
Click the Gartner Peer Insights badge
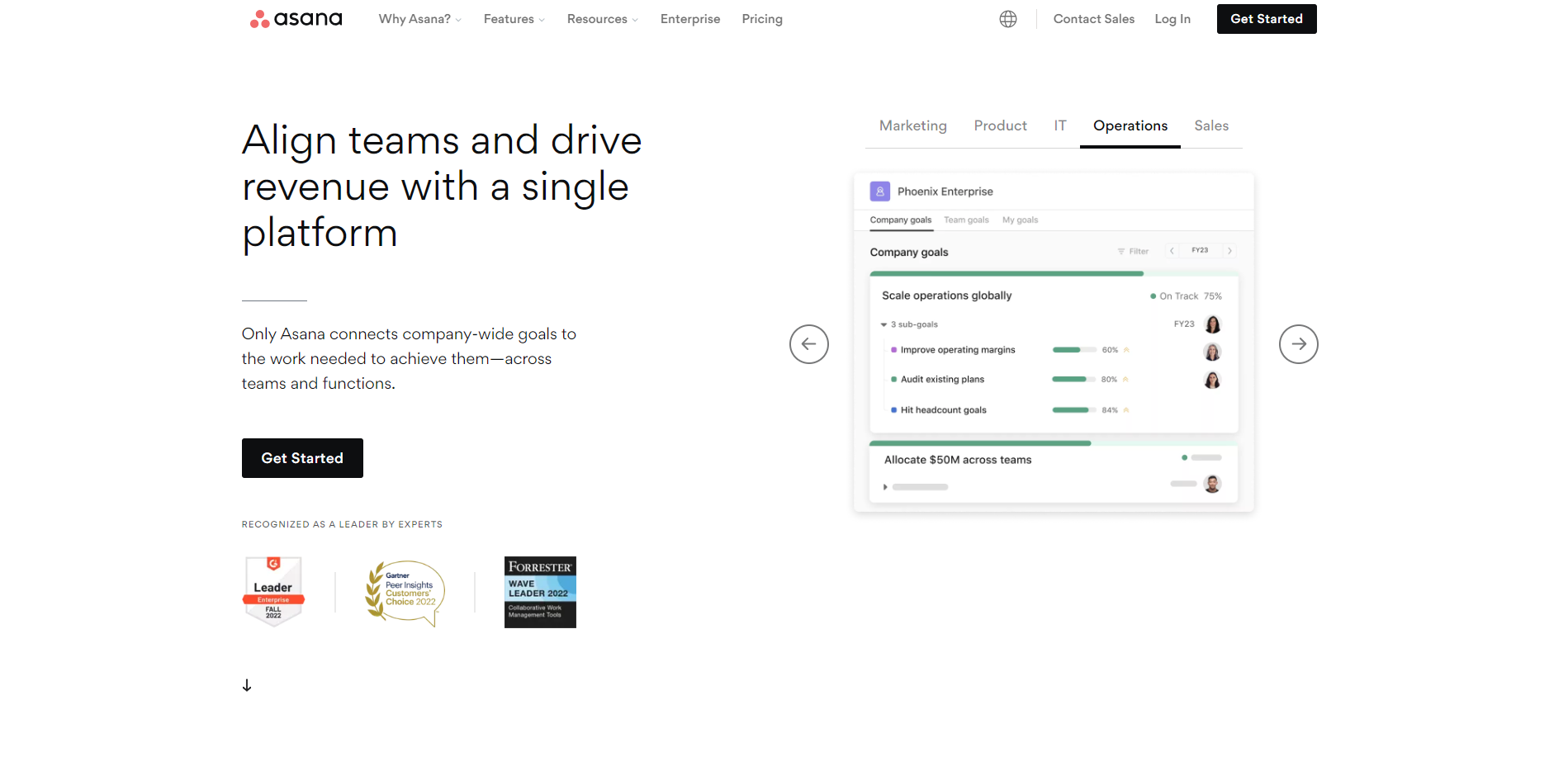(405, 592)
